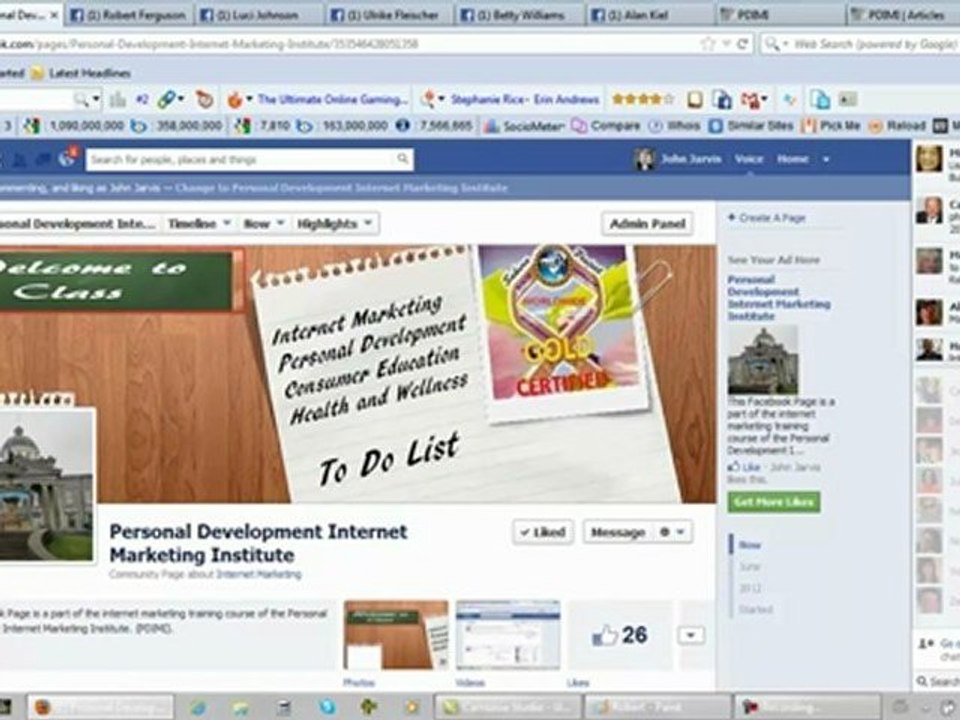Image resolution: width=960 pixels, height=720 pixels.
Task: Open the Ultimate Online Gaming toolbar link
Action: click(332, 99)
